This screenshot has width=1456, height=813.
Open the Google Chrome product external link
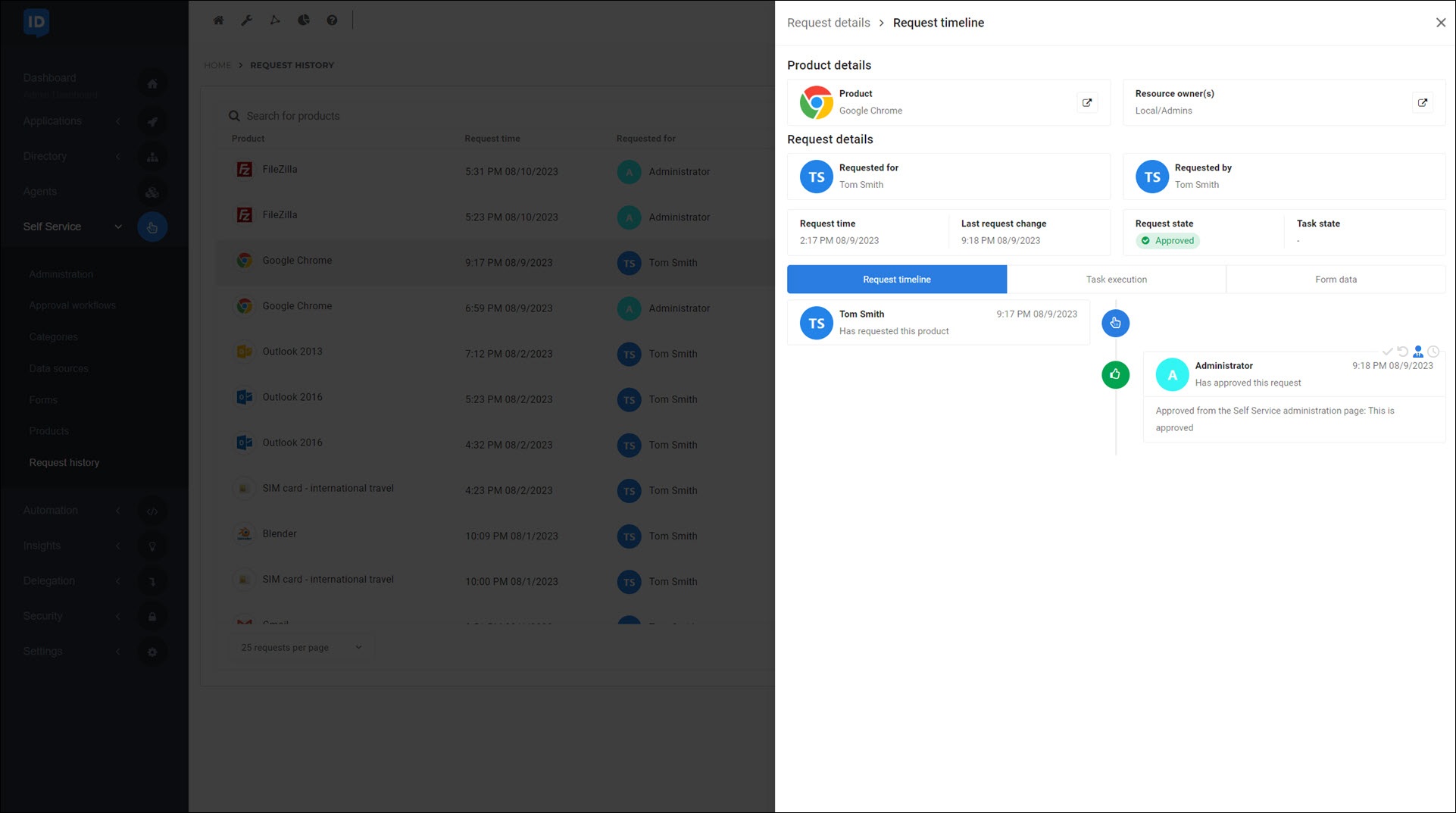(1087, 102)
